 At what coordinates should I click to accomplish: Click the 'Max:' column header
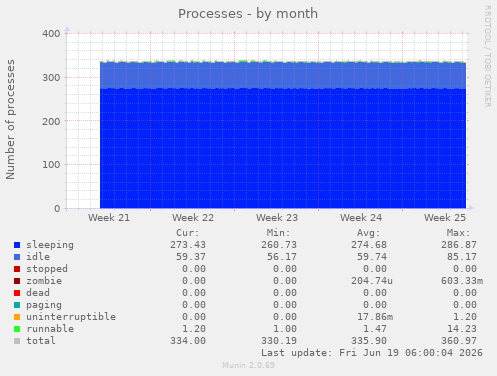coord(458,233)
